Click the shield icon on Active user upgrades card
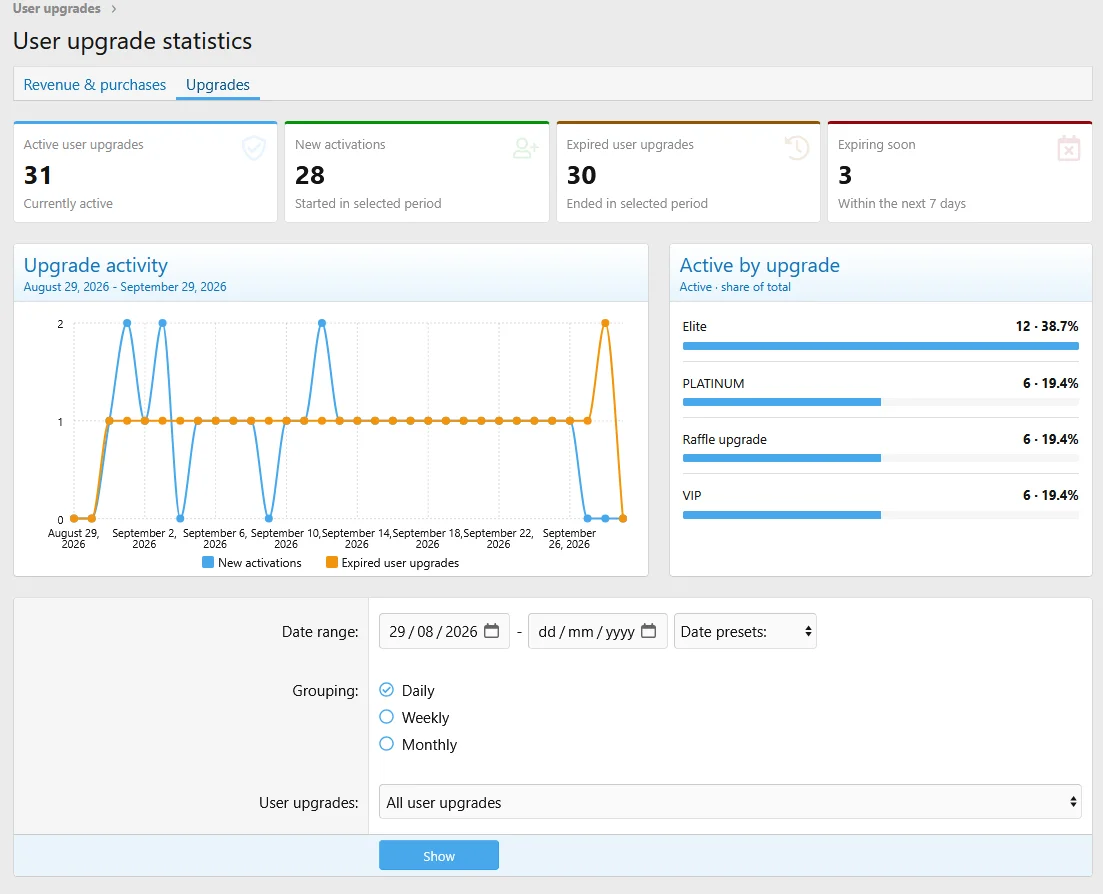 254,148
